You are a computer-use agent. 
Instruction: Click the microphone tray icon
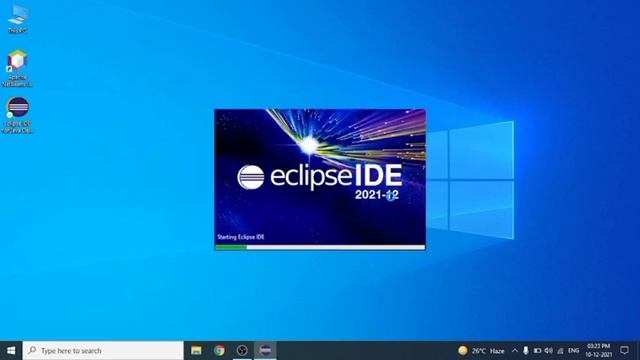[526, 351]
